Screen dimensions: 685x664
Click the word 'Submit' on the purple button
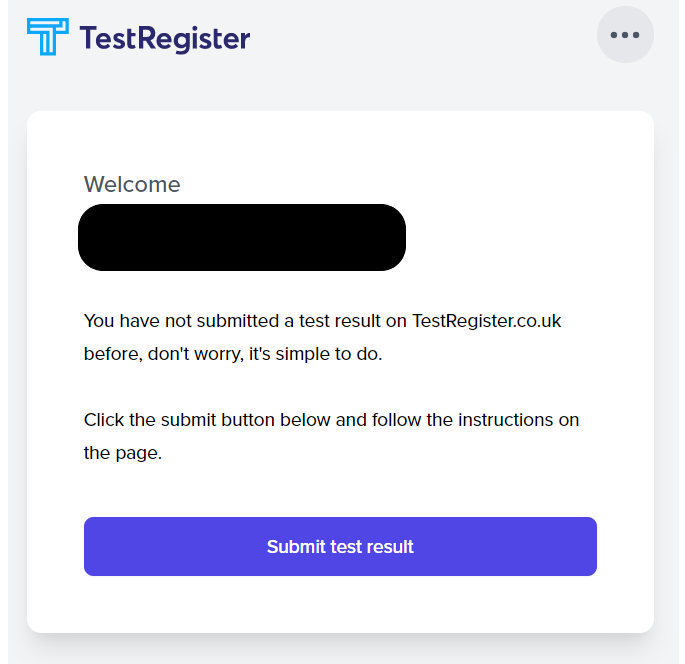(296, 546)
